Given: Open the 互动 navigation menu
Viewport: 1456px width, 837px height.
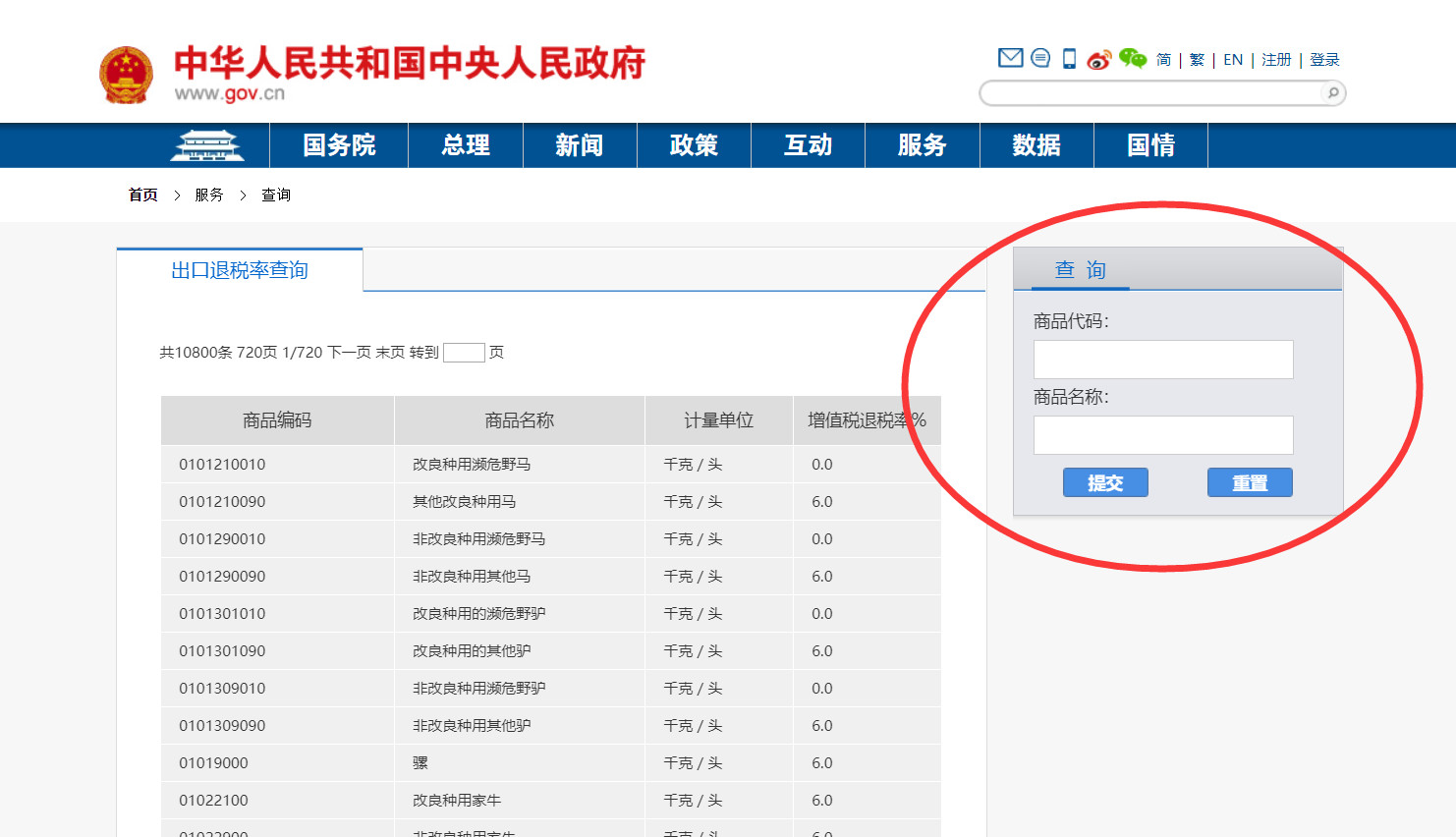Looking at the screenshot, I should point(808,144).
